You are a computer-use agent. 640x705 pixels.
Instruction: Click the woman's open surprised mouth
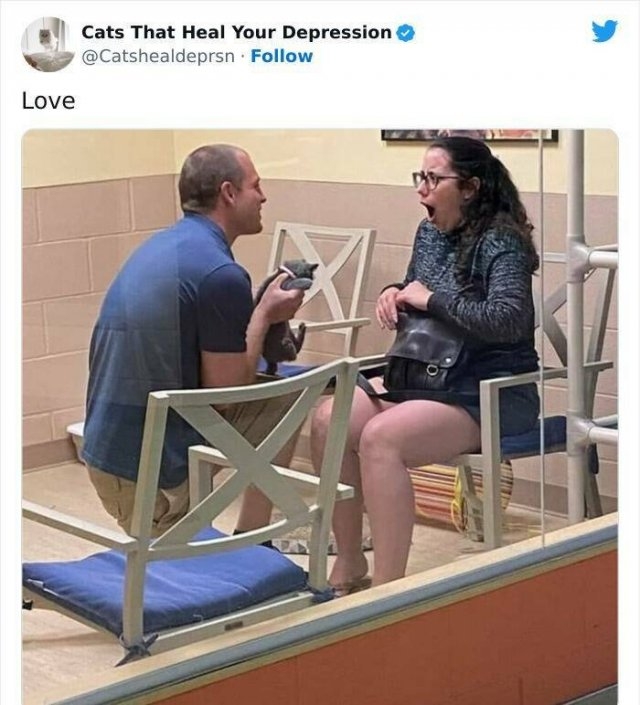pos(429,213)
